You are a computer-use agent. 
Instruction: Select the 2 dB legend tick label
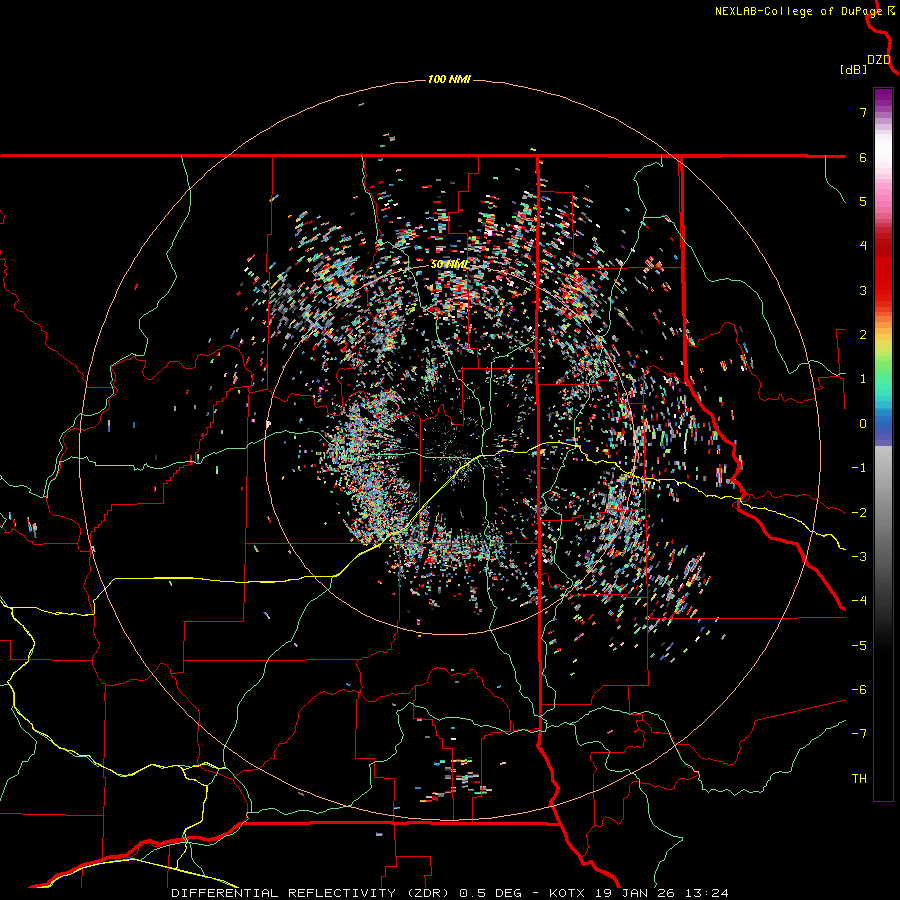(863, 335)
